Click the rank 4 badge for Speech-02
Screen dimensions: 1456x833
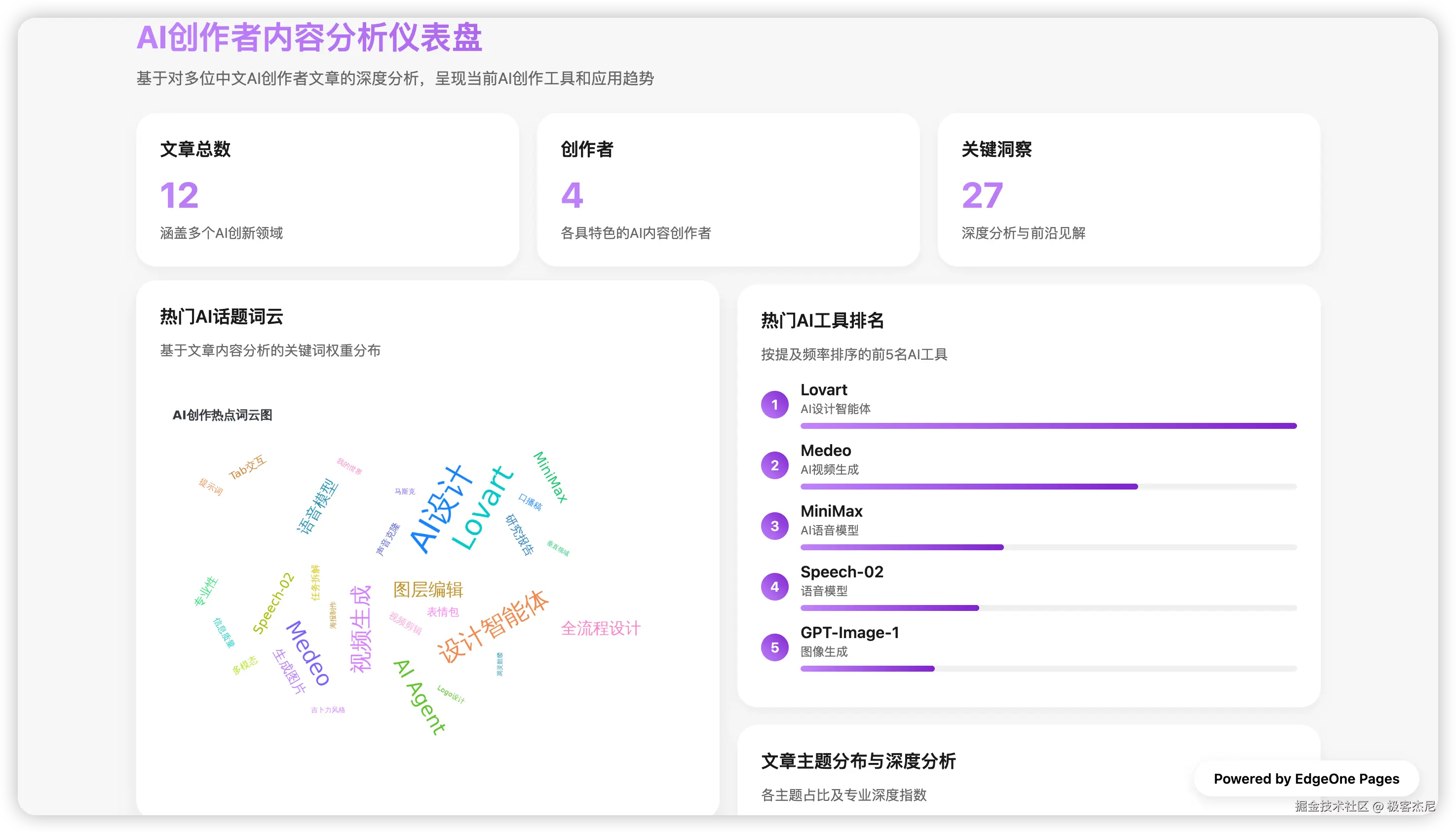tap(774, 586)
